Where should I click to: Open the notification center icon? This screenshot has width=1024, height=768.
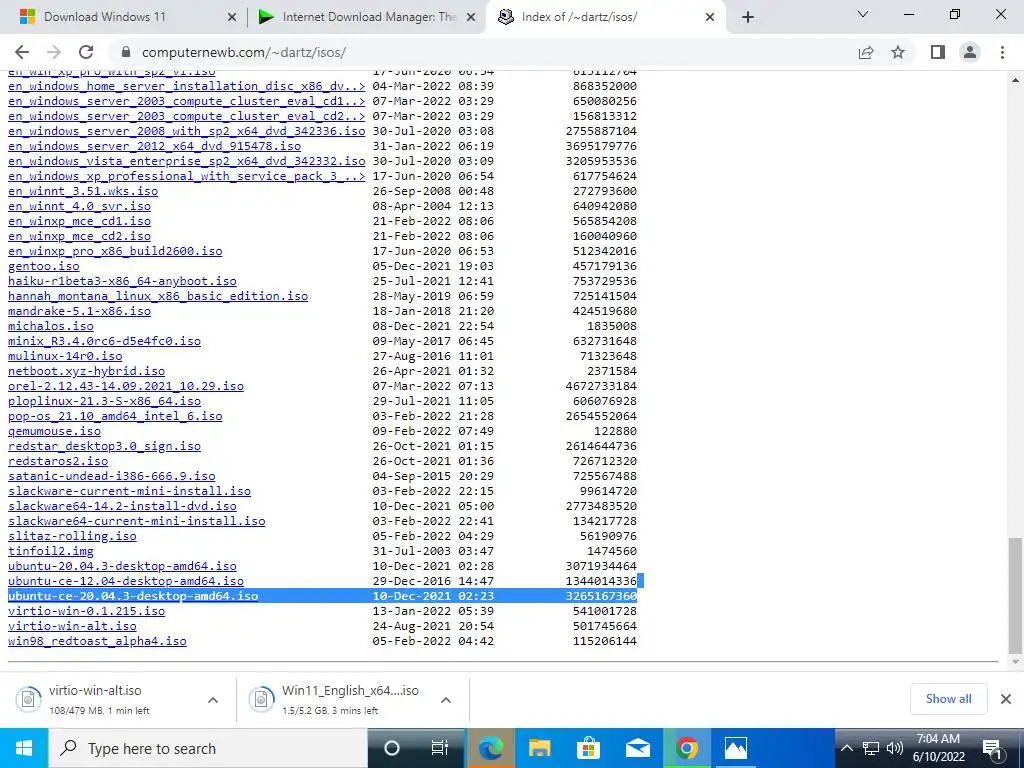[993, 748]
